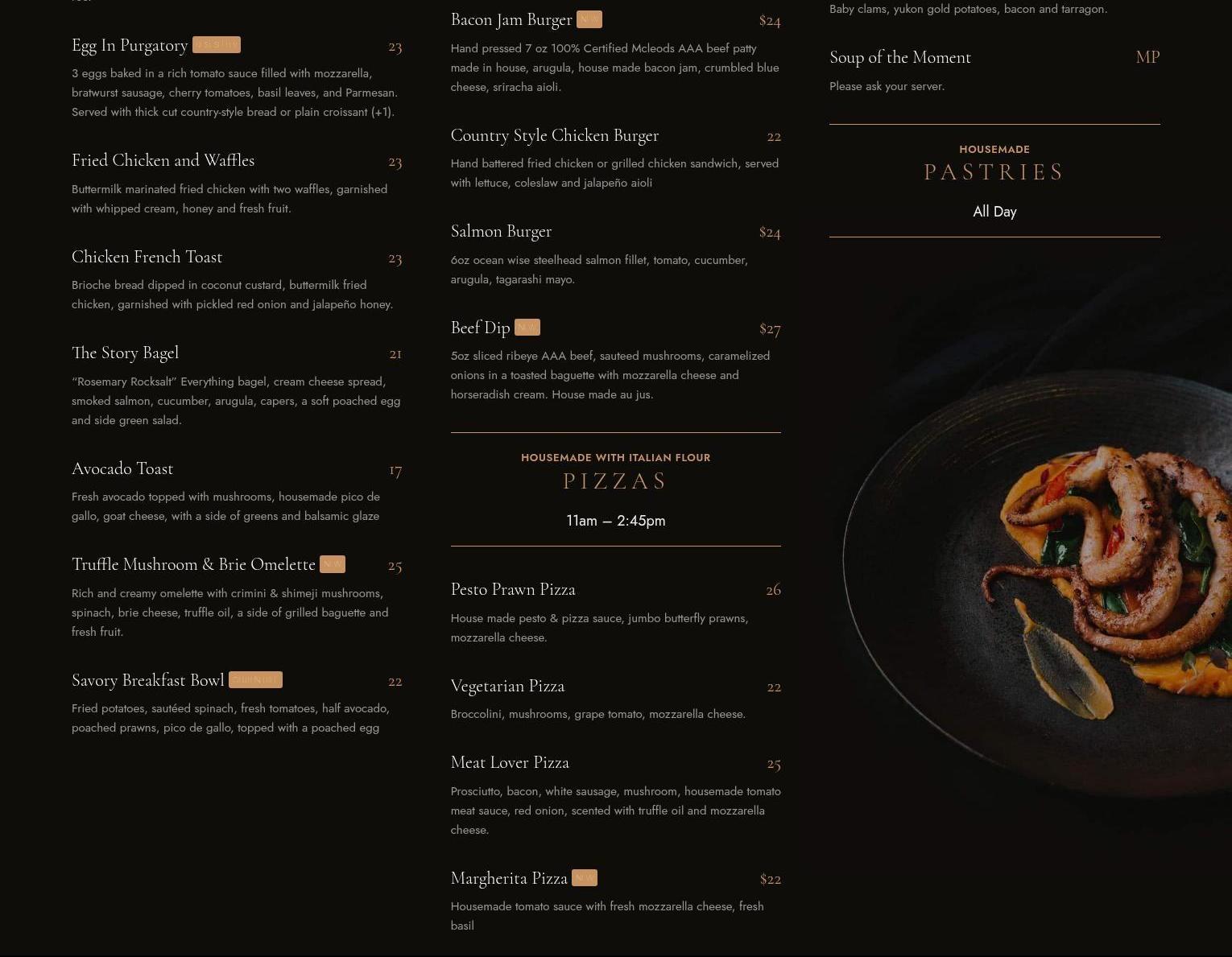Click the MP price for Soup of the Moment
The height and width of the screenshot is (957, 1232).
click(x=1147, y=57)
